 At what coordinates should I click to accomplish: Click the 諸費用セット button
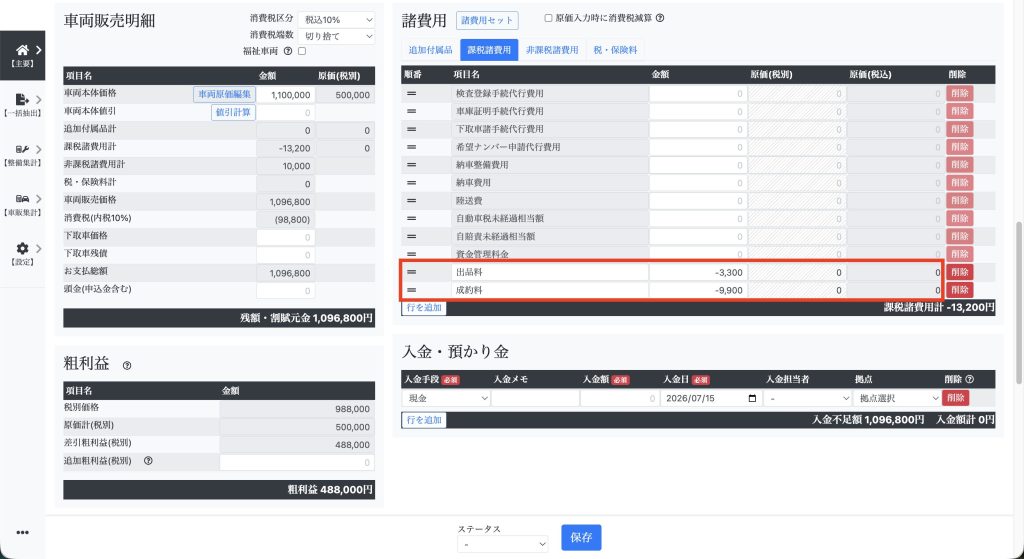487,20
